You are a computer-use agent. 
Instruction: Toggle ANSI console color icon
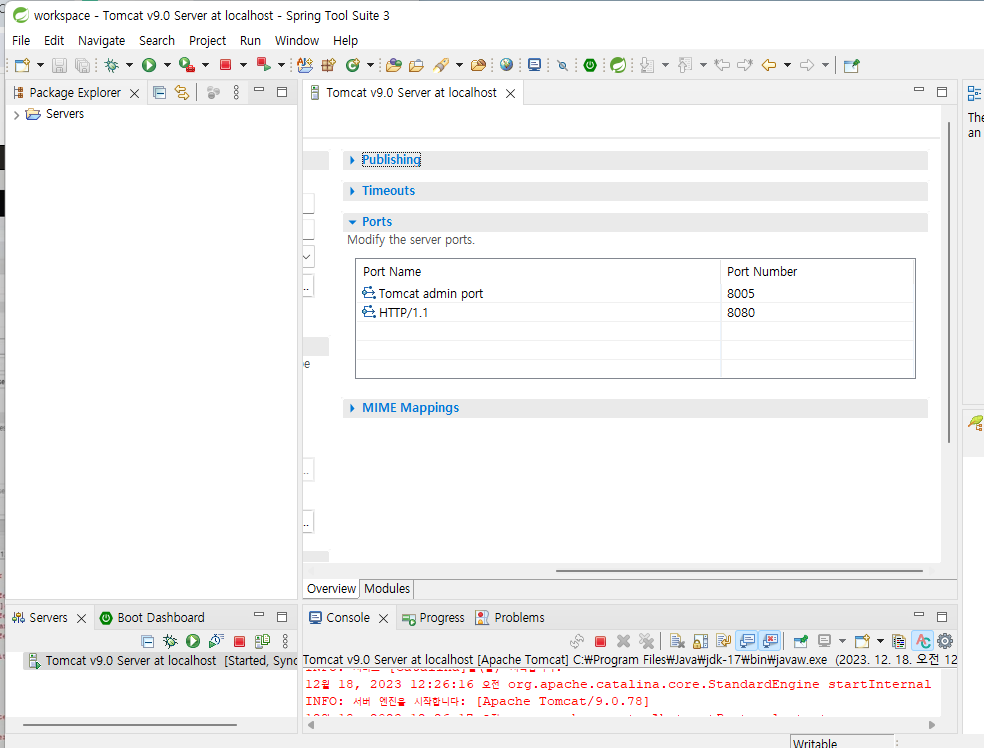922,641
